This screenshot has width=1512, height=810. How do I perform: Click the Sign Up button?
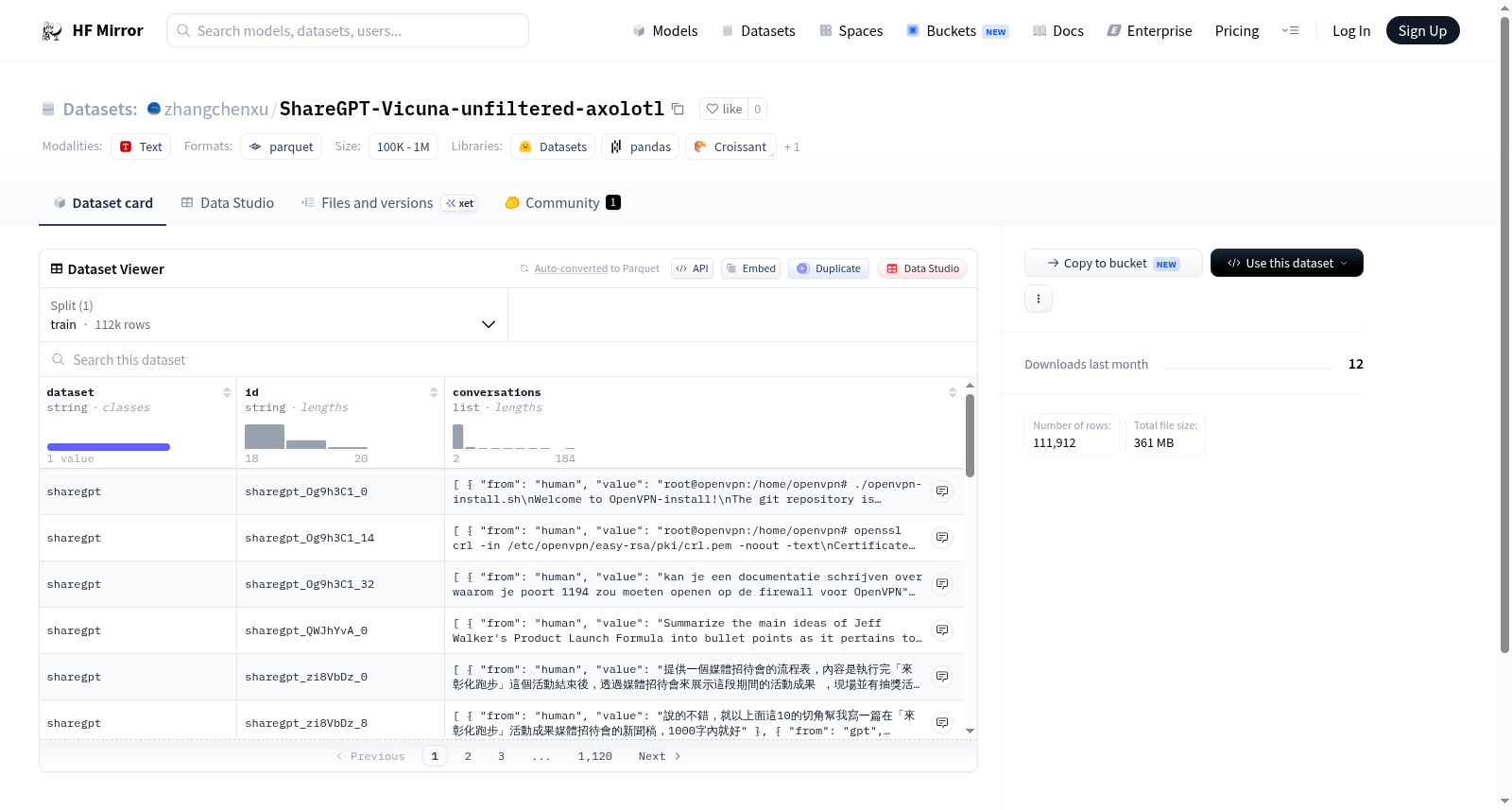pos(1422,31)
